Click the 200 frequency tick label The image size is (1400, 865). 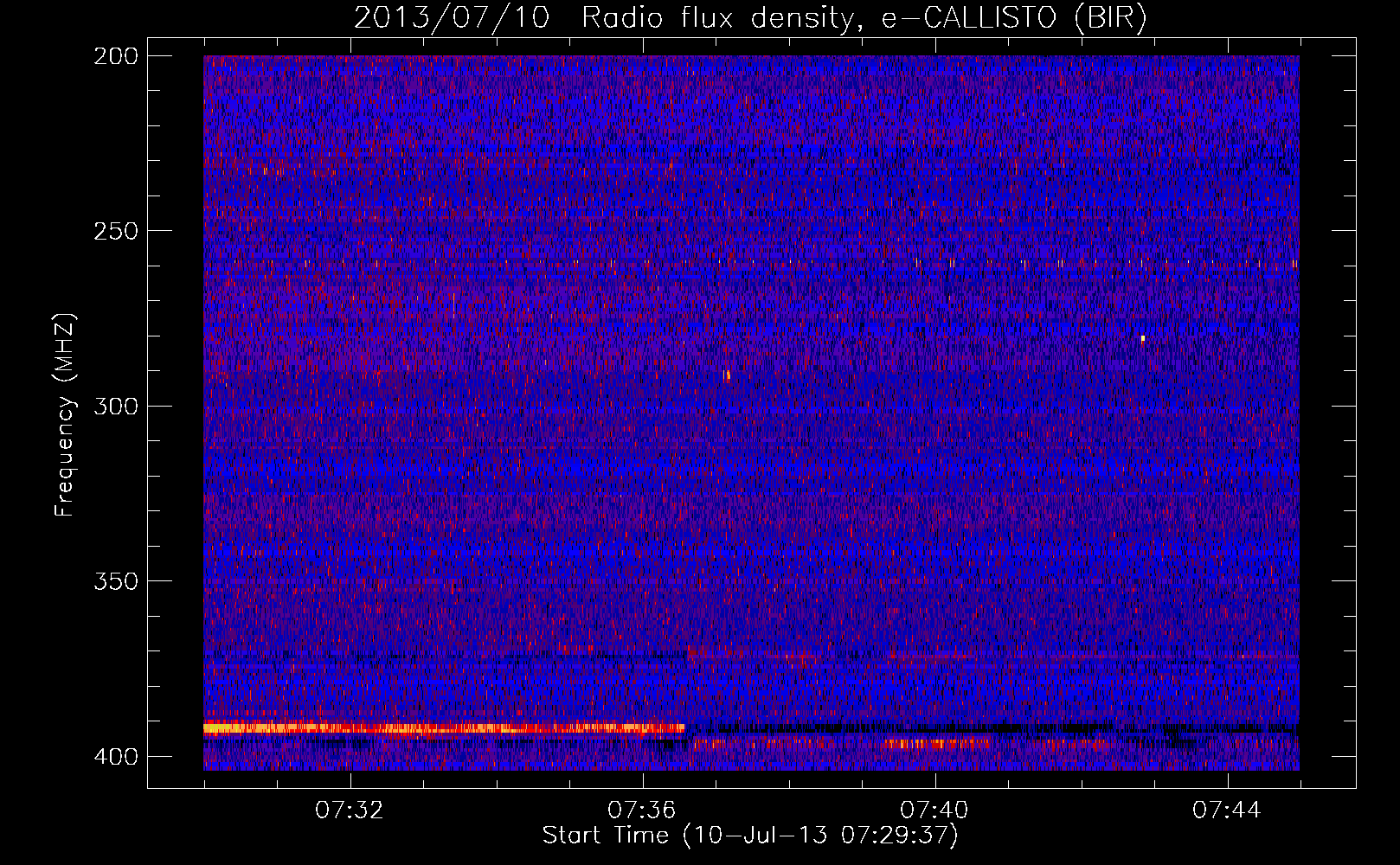coord(115,56)
